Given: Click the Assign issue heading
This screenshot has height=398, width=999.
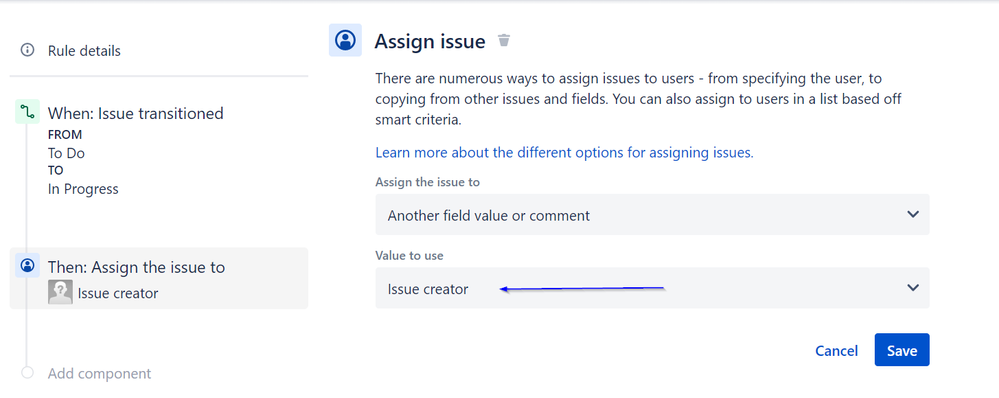Looking at the screenshot, I should (x=429, y=41).
